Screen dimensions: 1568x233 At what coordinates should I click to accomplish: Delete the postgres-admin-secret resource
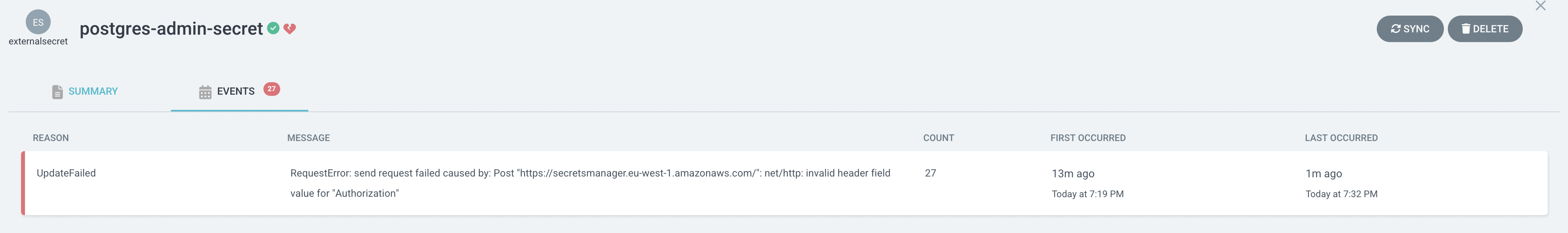tap(1484, 28)
